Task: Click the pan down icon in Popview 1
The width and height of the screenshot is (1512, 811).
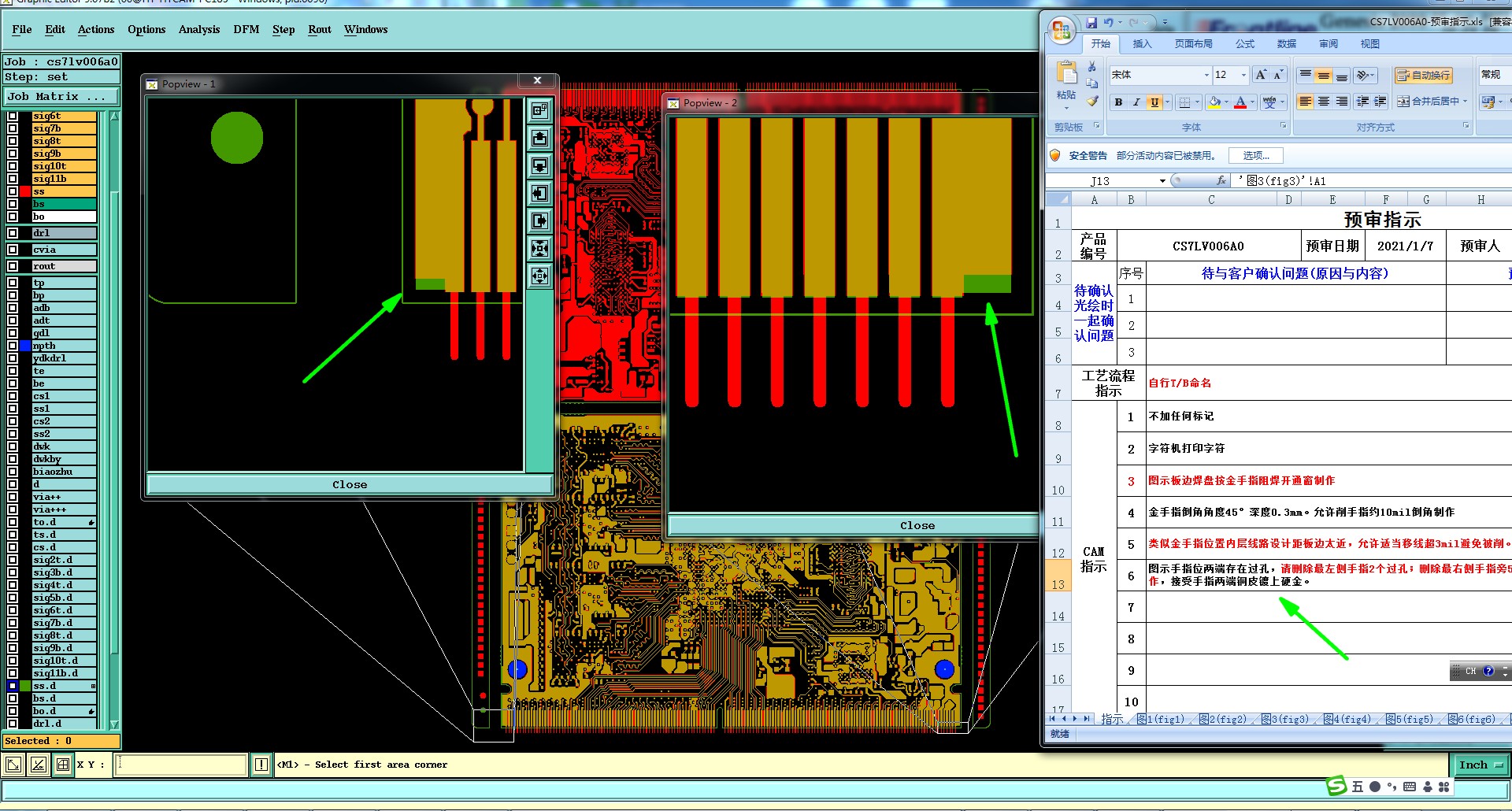Action: 539,166
